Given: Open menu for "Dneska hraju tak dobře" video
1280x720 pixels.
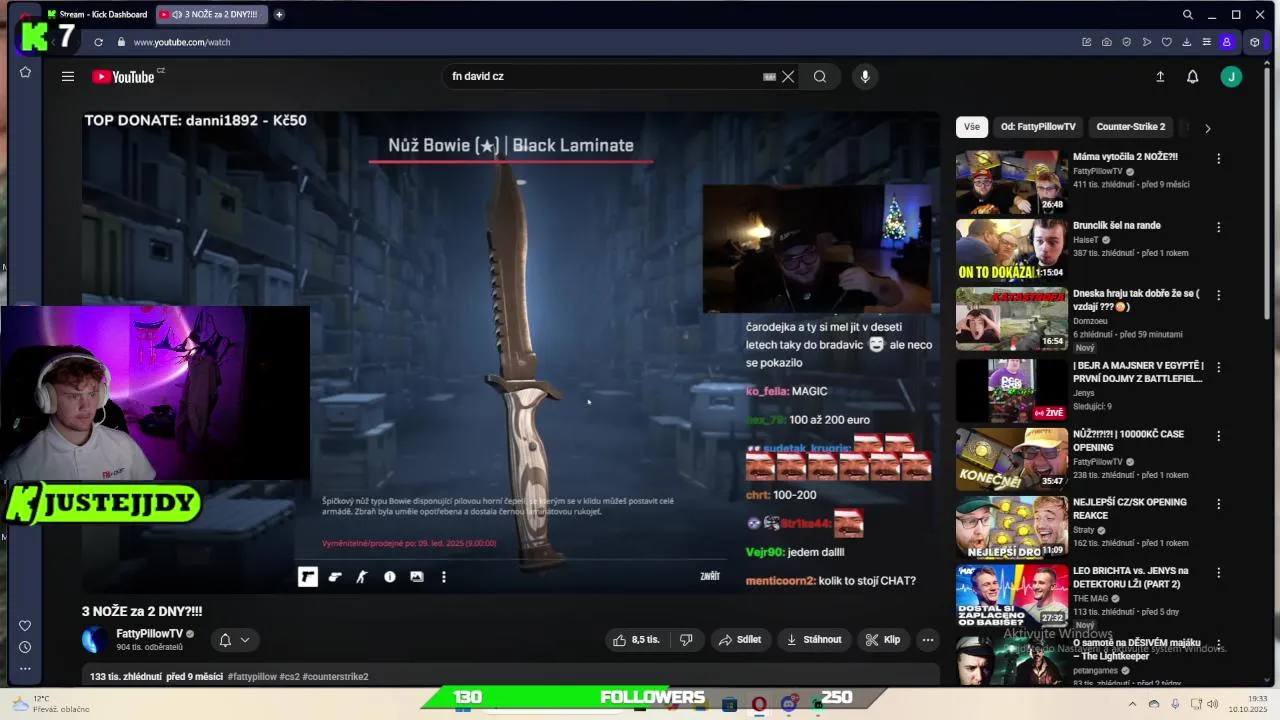Looking at the screenshot, I should 1218,295.
